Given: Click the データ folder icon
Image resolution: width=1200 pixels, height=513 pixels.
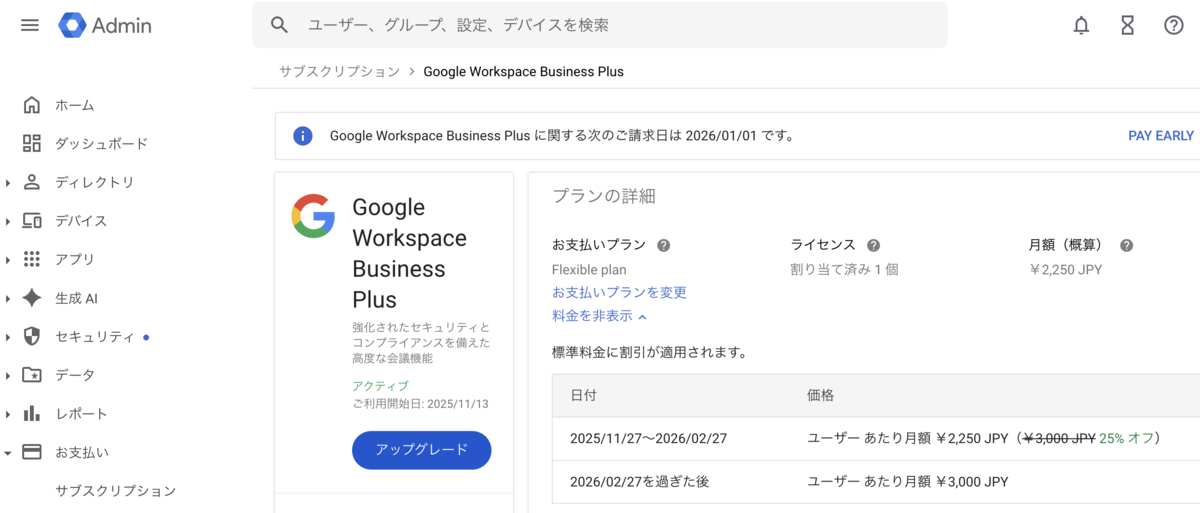Looking at the screenshot, I should click(x=32, y=375).
